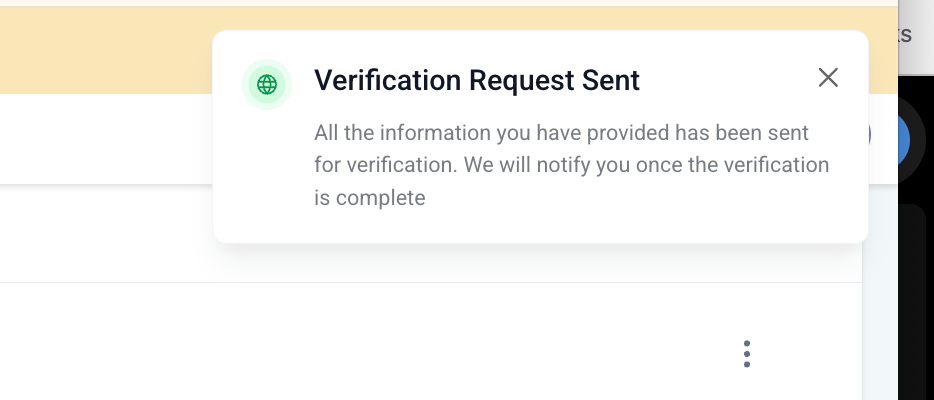Open the three-dot more options menu
The image size is (934, 400).
tap(746, 353)
